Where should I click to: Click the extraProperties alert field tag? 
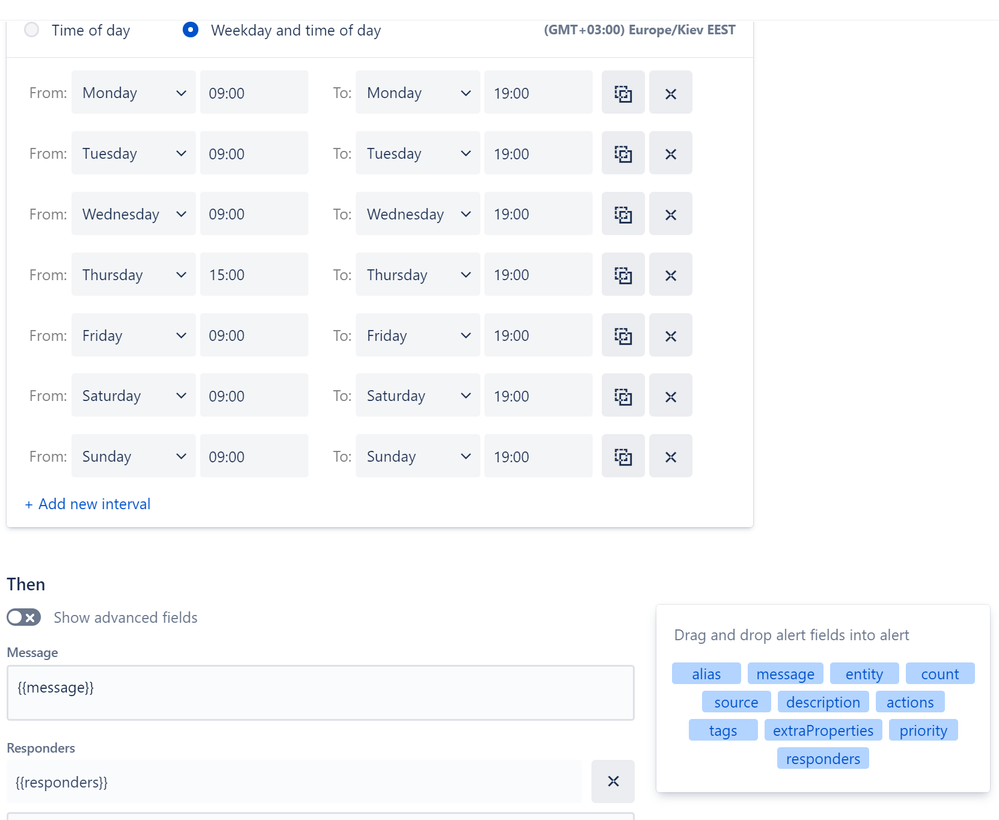(x=823, y=730)
